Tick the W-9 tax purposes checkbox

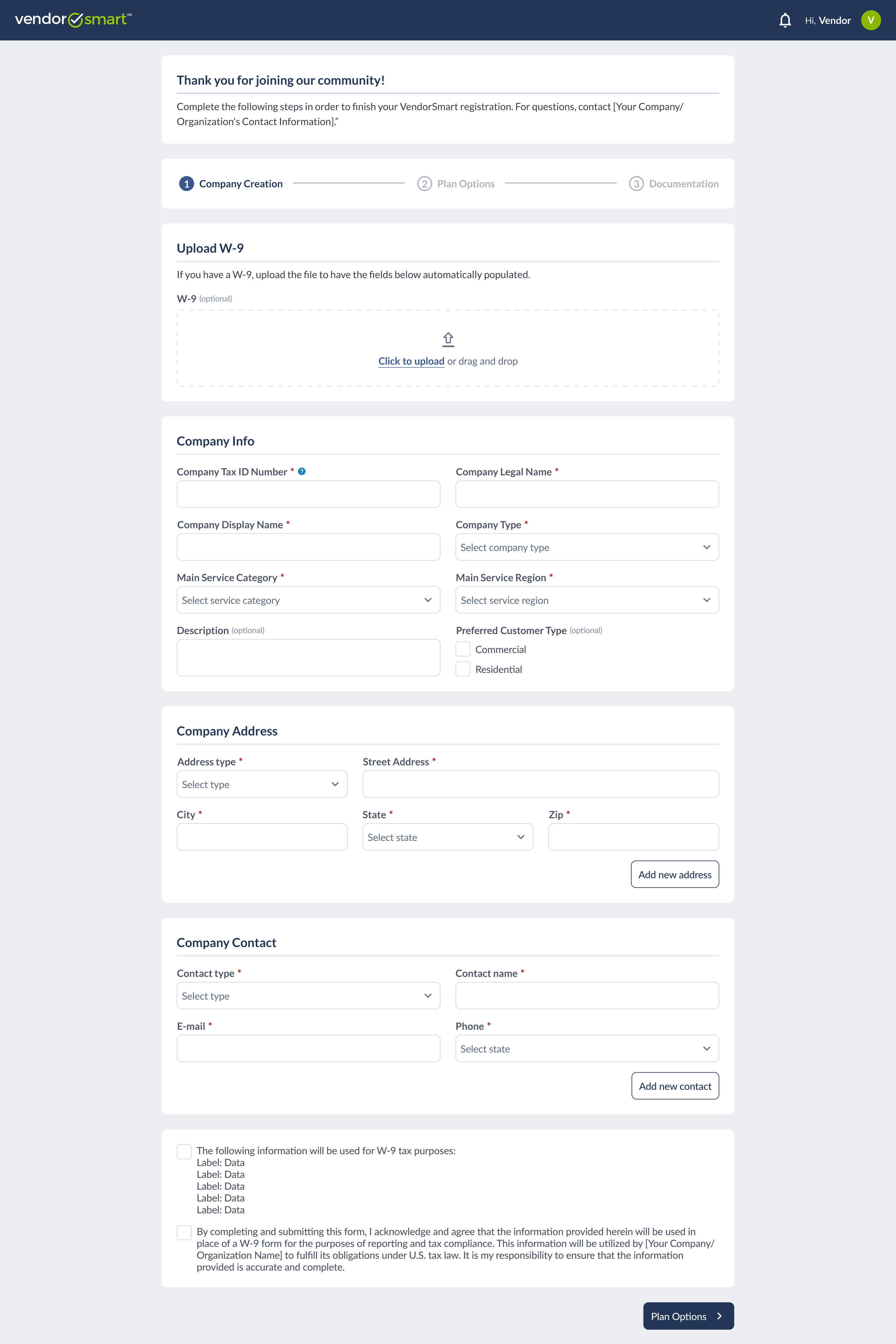(184, 1151)
